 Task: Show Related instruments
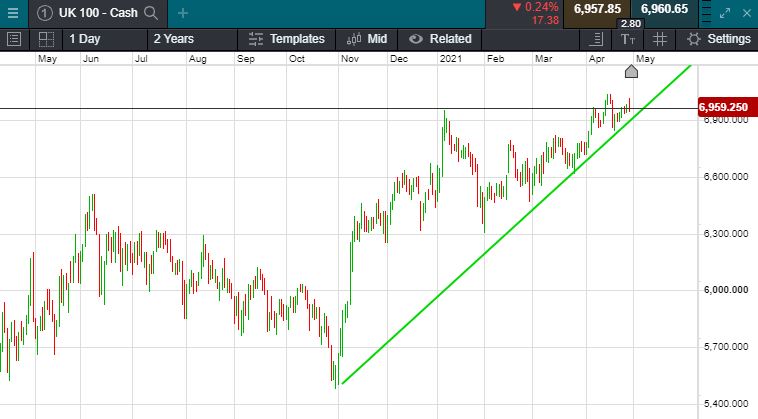click(x=440, y=39)
